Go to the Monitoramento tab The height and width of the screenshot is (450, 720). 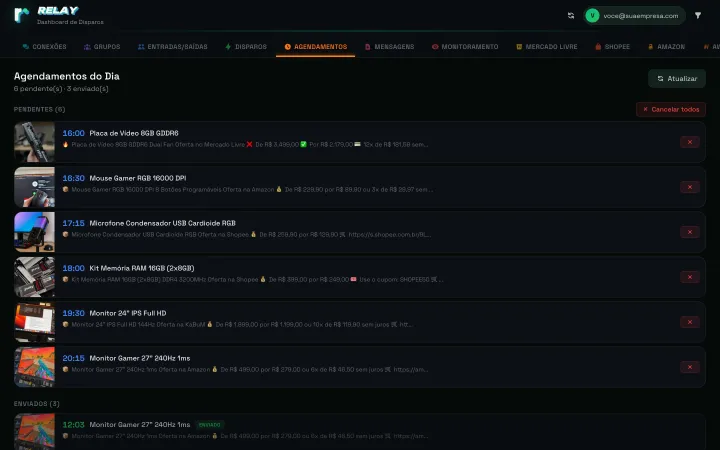point(465,47)
